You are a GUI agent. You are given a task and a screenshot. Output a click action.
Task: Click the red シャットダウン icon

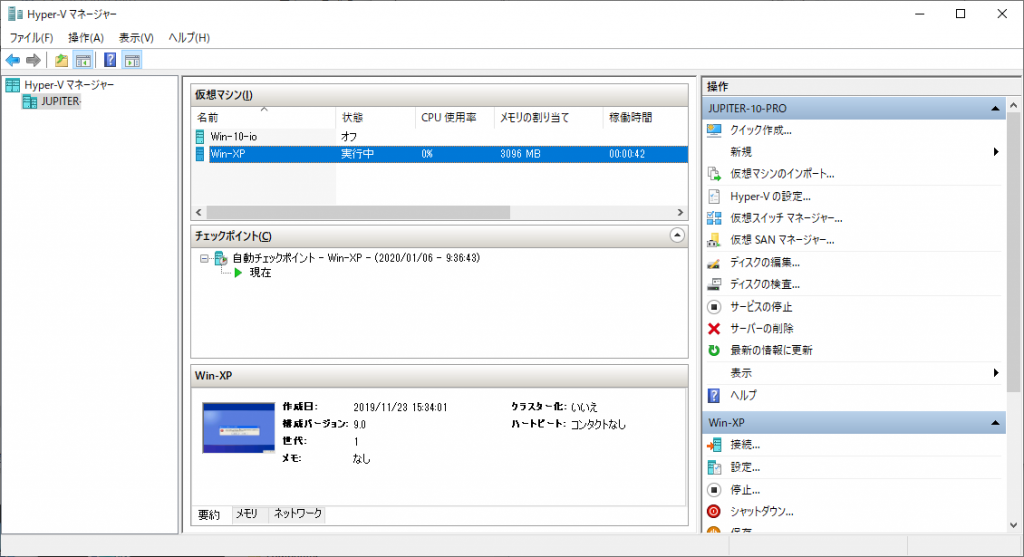pos(714,511)
